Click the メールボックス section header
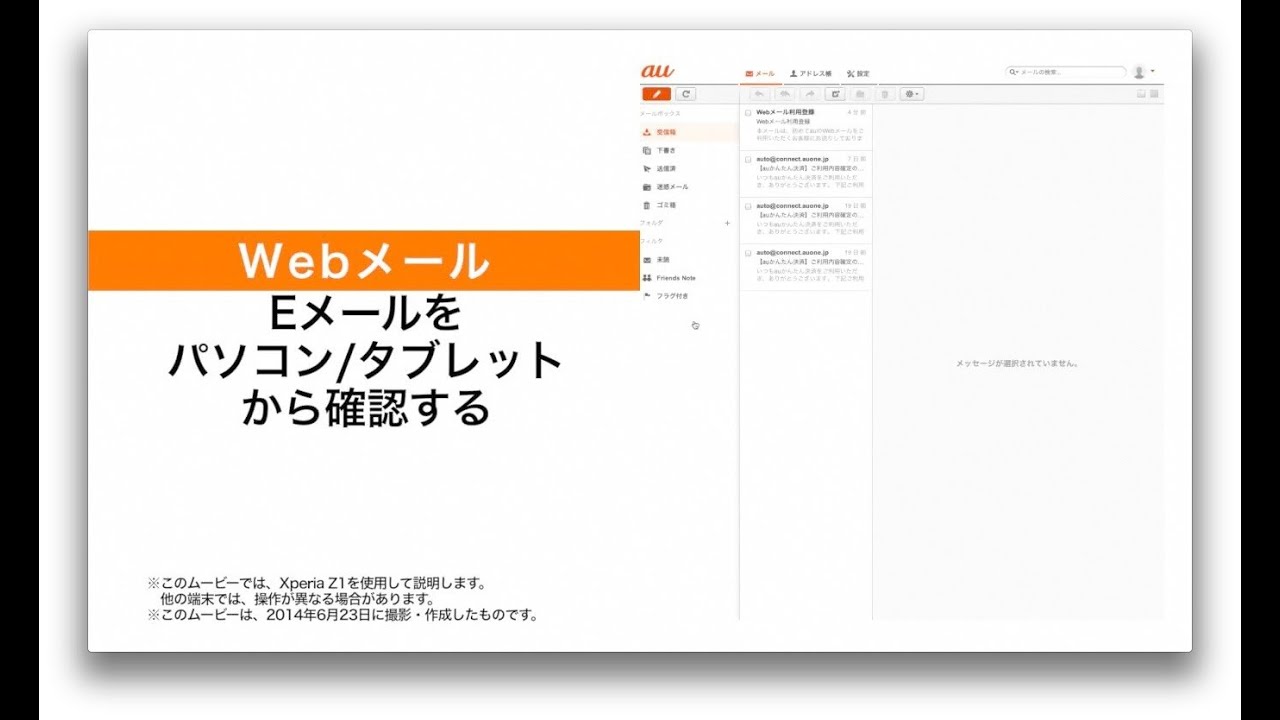1280x720 pixels. point(660,113)
